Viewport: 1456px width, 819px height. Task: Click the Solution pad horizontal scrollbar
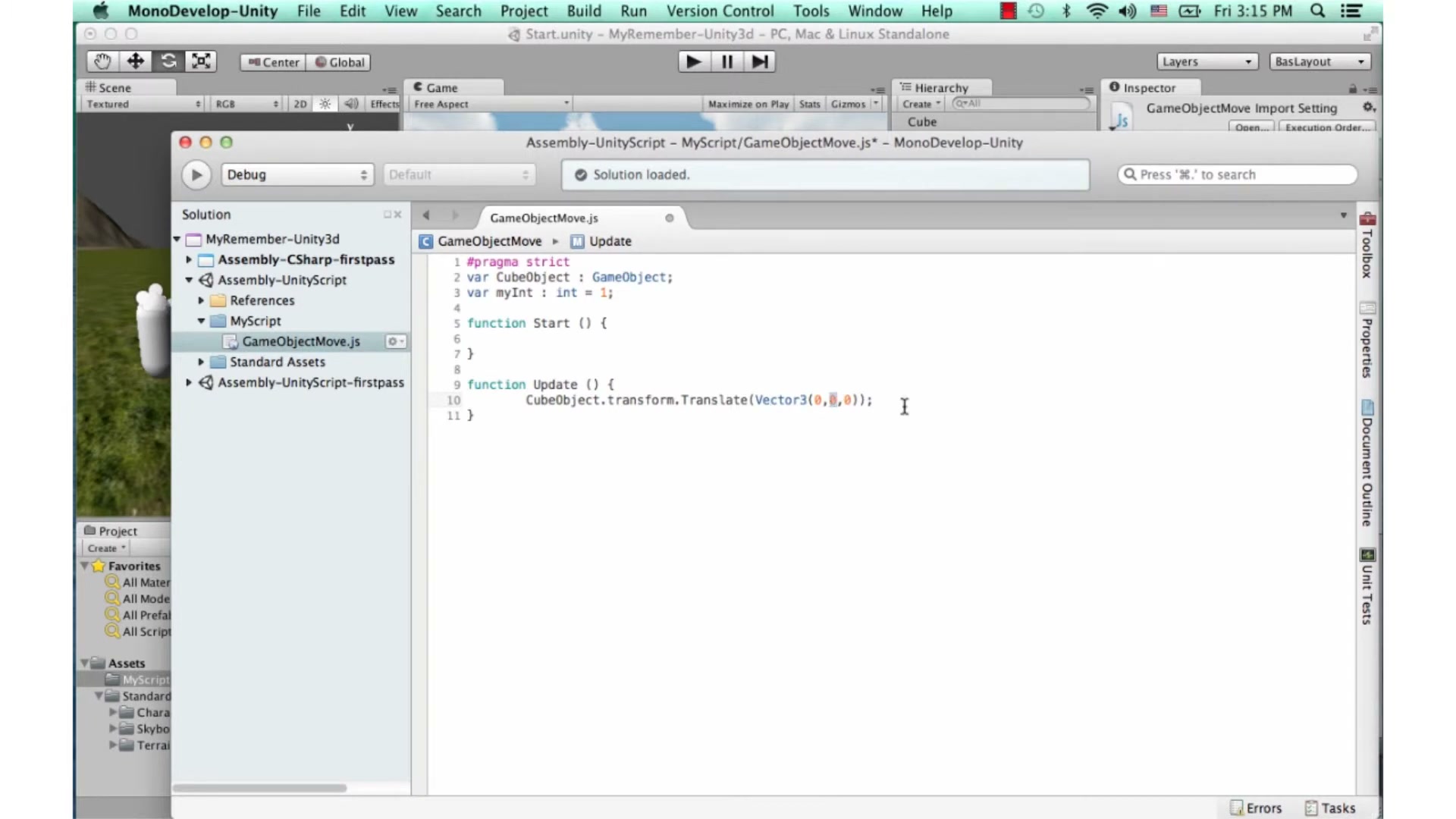(x=259, y=788)
